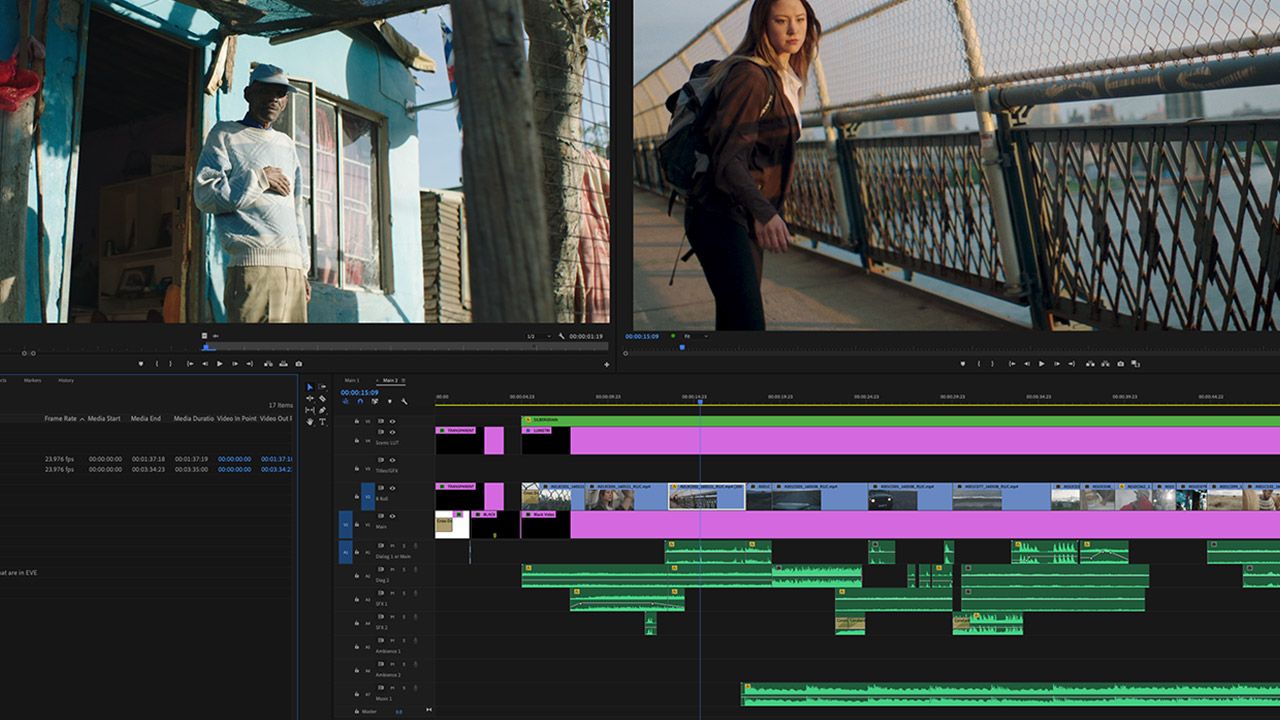Image resolution: width=1280 pixels, height=720 pixels.
Task: Mute the Music 1 audio track
Action: pos(392,688)
